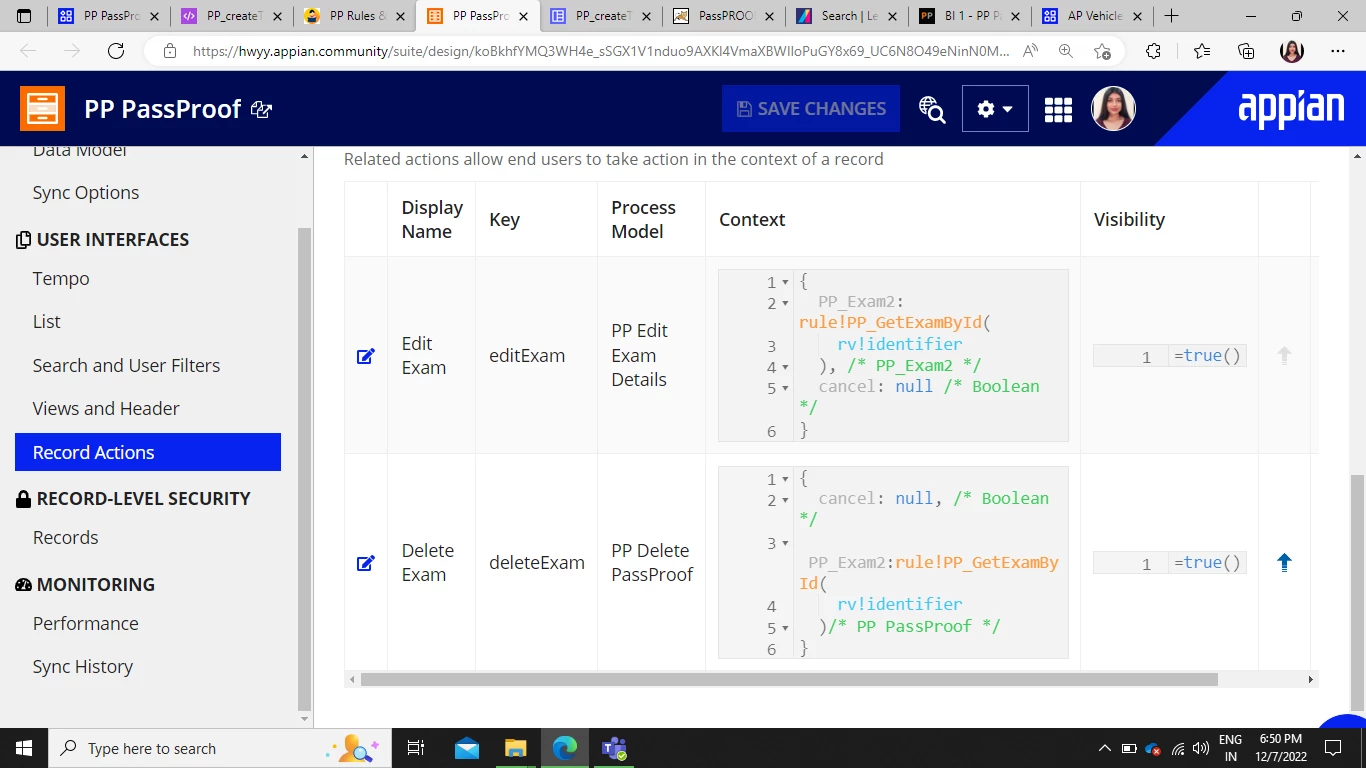Click the edit icon for Edit Exam row
The height and width of the screenshot is (768, 1366).
tap(366, 356)
